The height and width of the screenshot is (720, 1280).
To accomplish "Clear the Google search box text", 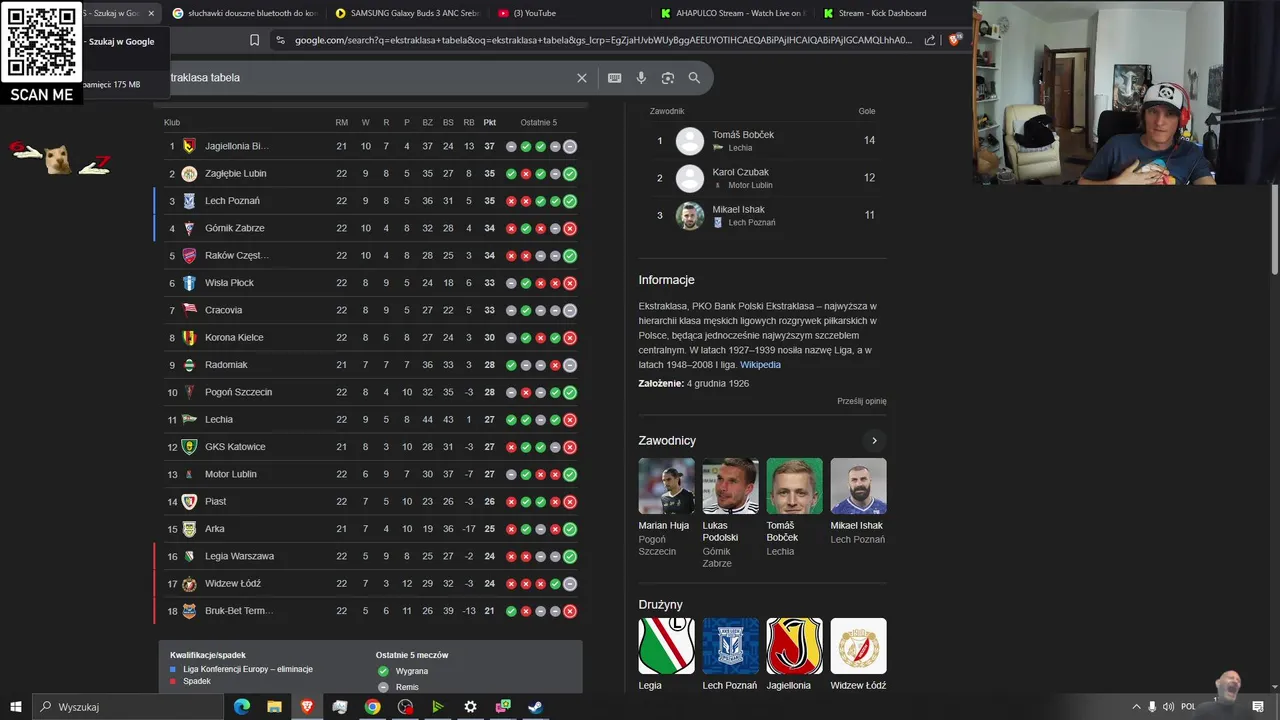I will pos(582,78).
